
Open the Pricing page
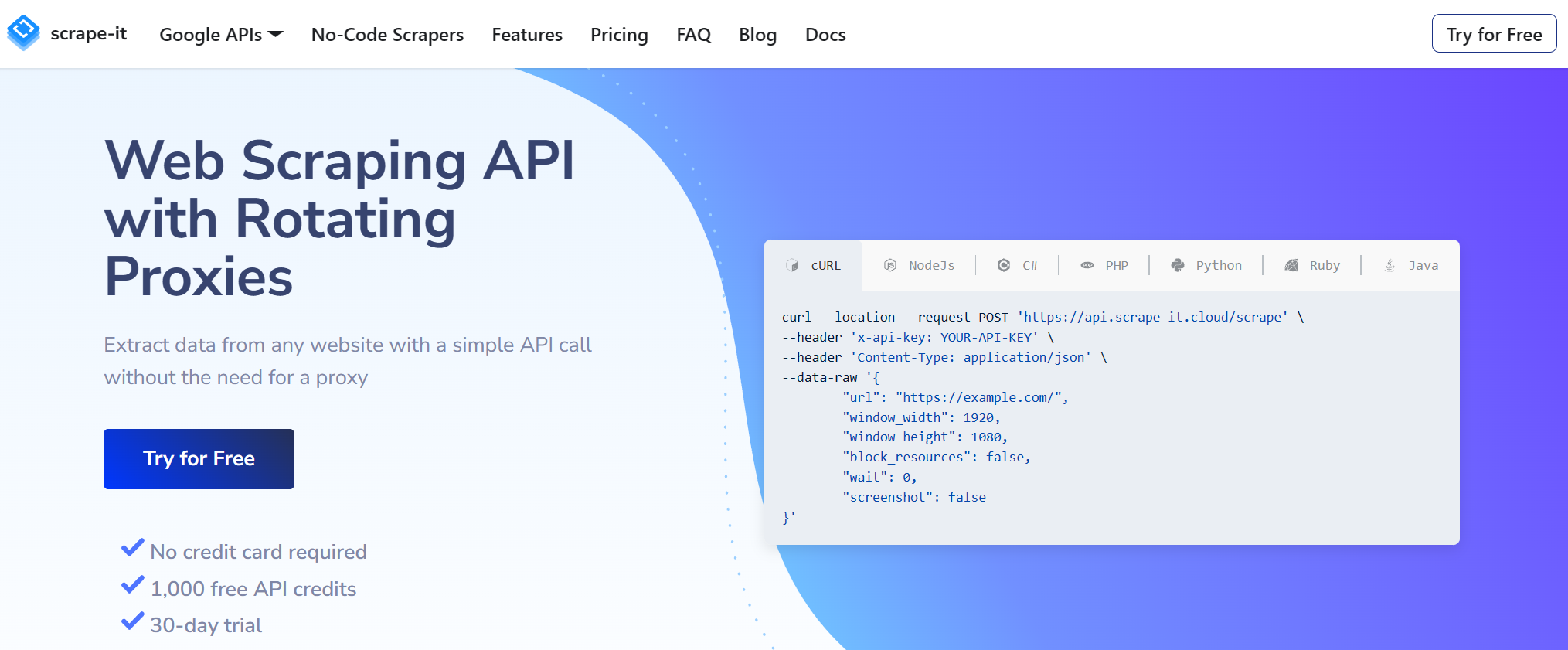coord(619,35)
